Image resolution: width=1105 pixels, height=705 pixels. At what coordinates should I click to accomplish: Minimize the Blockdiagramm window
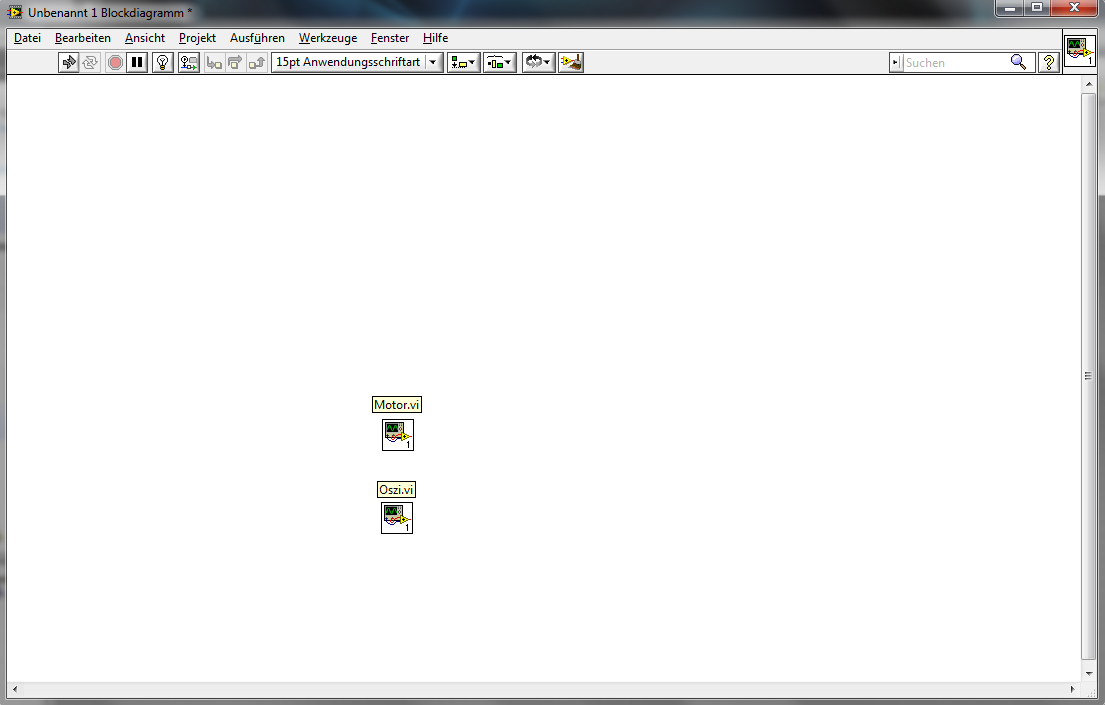coord(1010,8)
